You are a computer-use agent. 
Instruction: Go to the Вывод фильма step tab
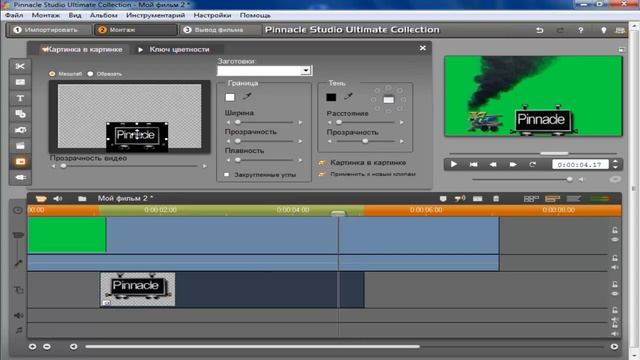219,30
